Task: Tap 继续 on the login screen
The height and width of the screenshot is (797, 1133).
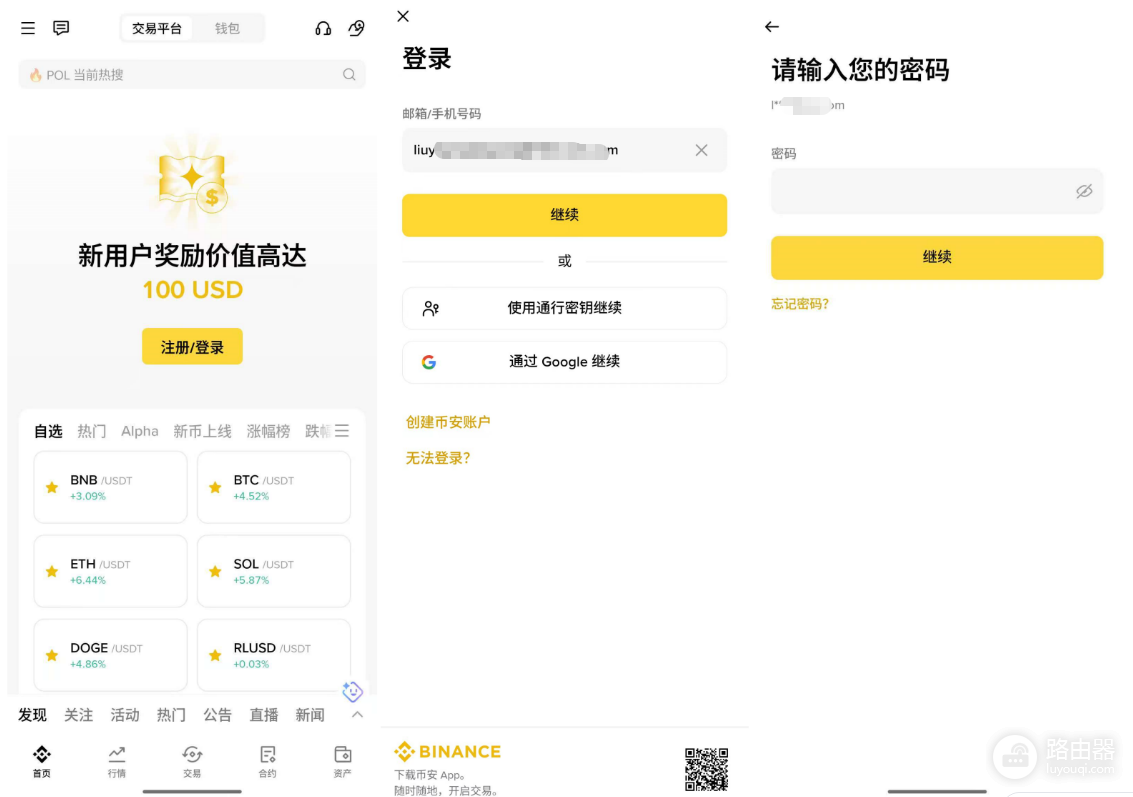Action: pos(564,215)
